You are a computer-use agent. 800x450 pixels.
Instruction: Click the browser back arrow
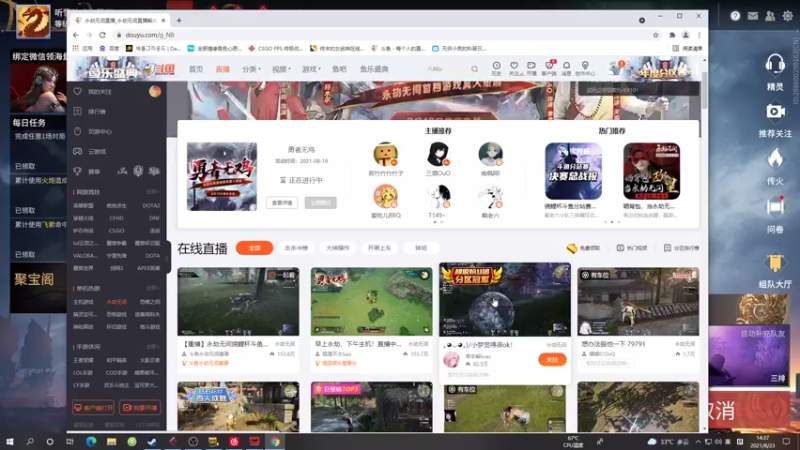(x=76, y=35)
